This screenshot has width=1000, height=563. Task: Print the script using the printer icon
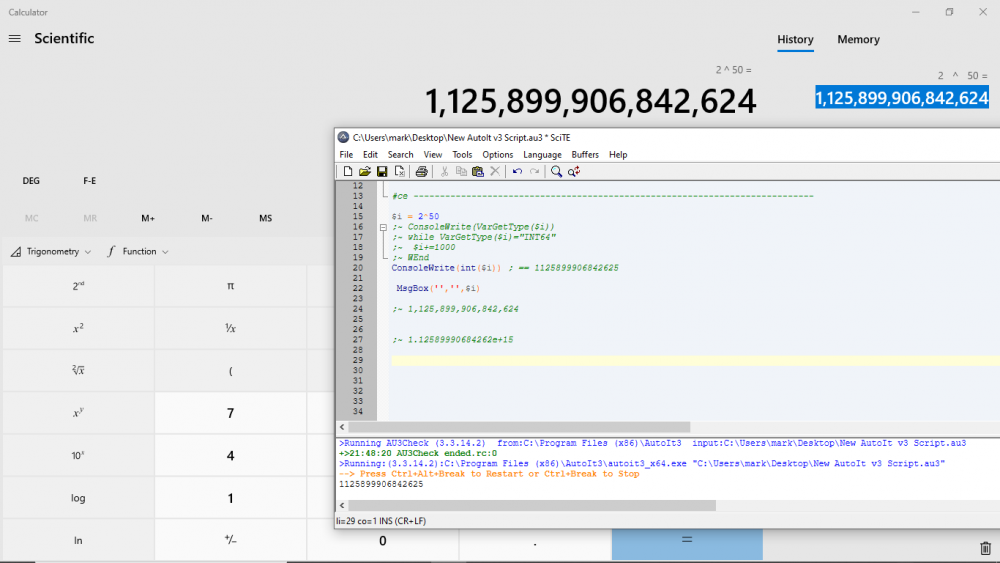(x=422, y=172)
